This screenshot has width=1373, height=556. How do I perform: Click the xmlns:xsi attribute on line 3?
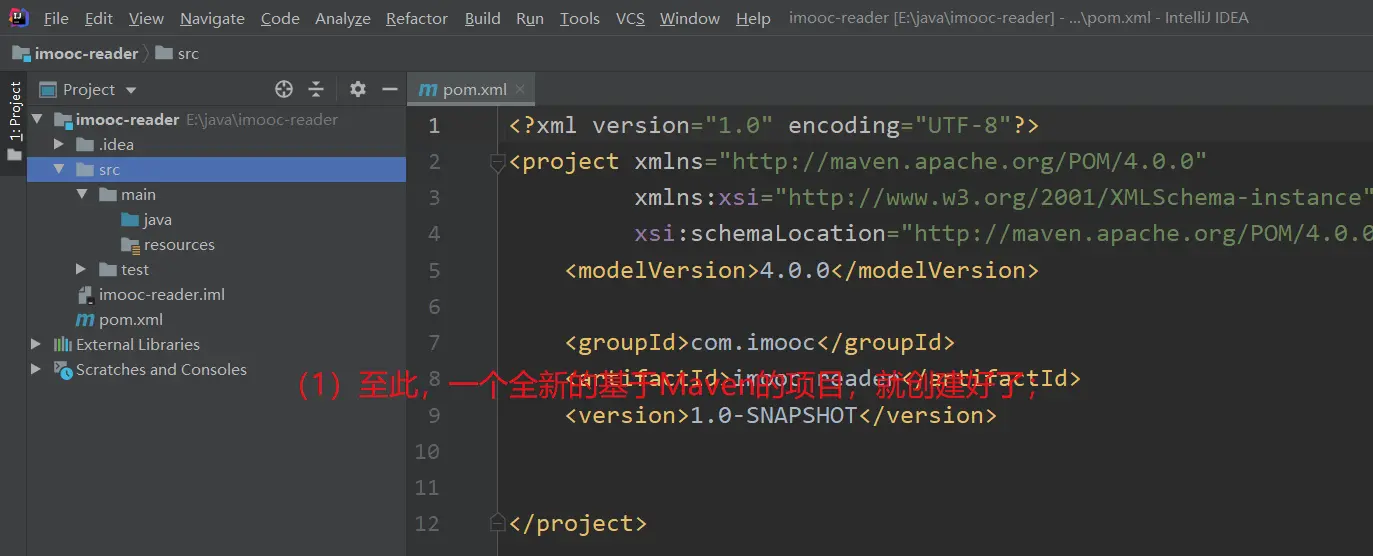tap(697, 197)
